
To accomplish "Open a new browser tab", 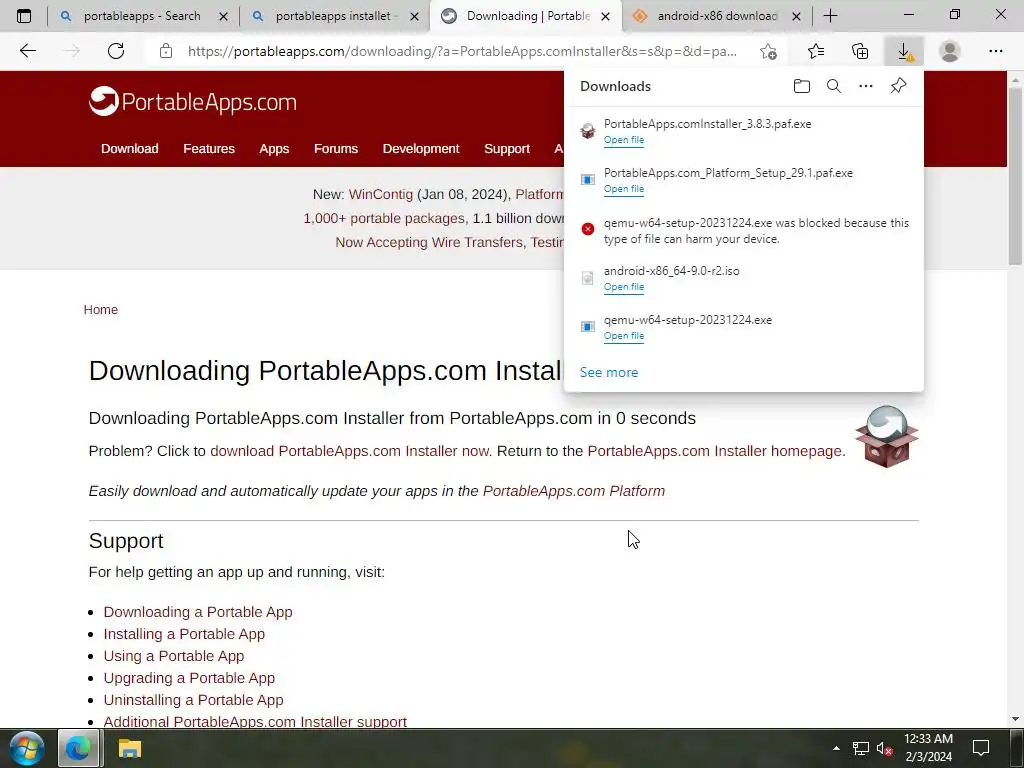I will coord(830,16).
